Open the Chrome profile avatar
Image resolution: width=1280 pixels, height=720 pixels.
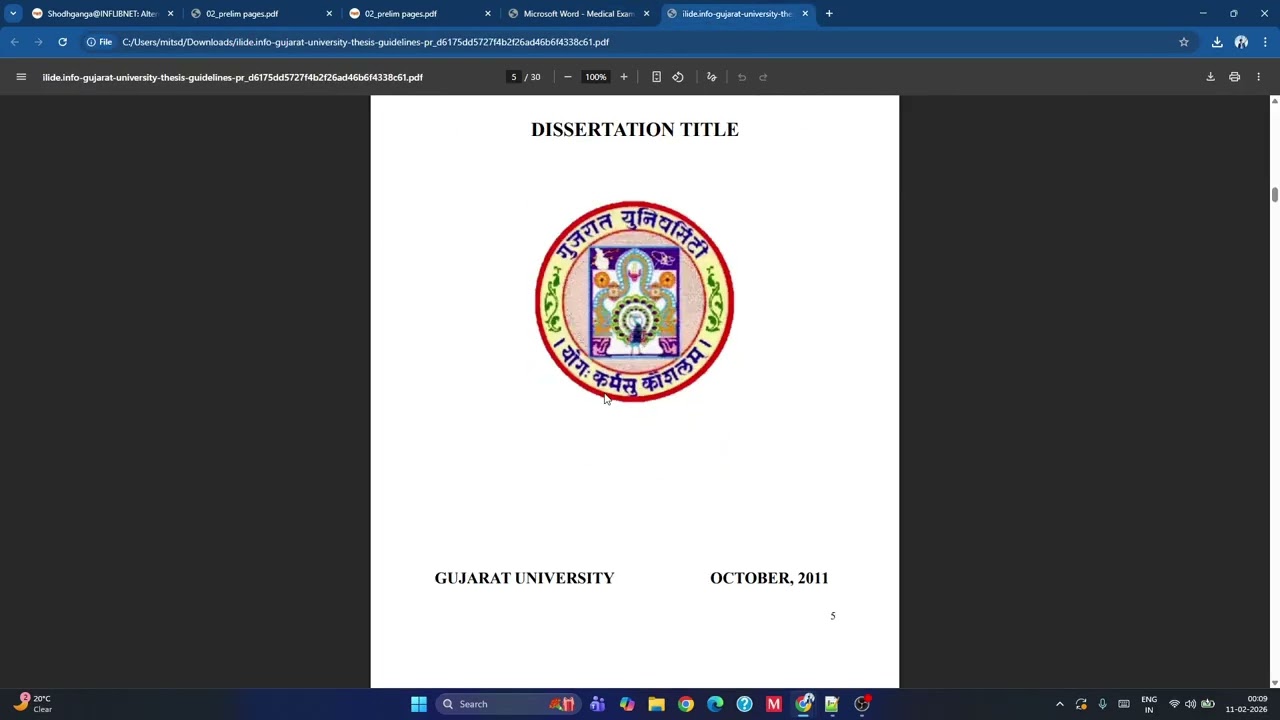(x=1241, y=42)
